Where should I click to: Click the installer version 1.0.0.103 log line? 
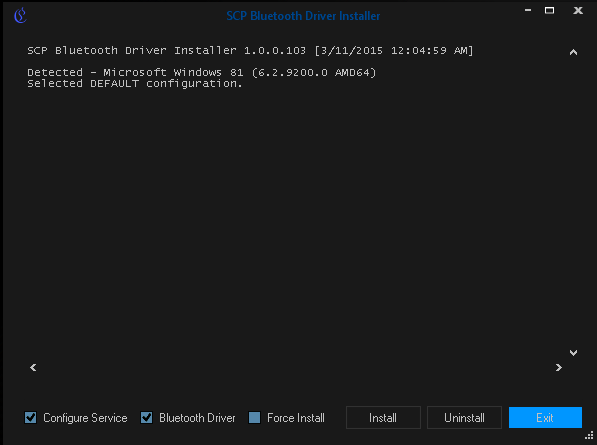point(250,51)
